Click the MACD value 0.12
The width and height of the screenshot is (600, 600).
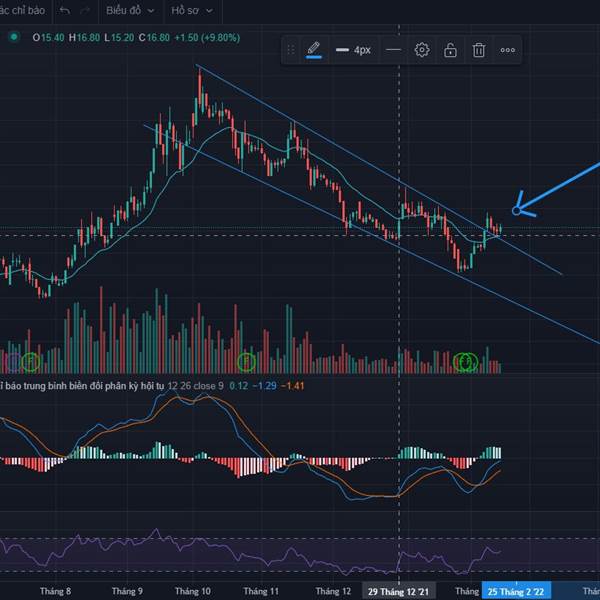239,386
